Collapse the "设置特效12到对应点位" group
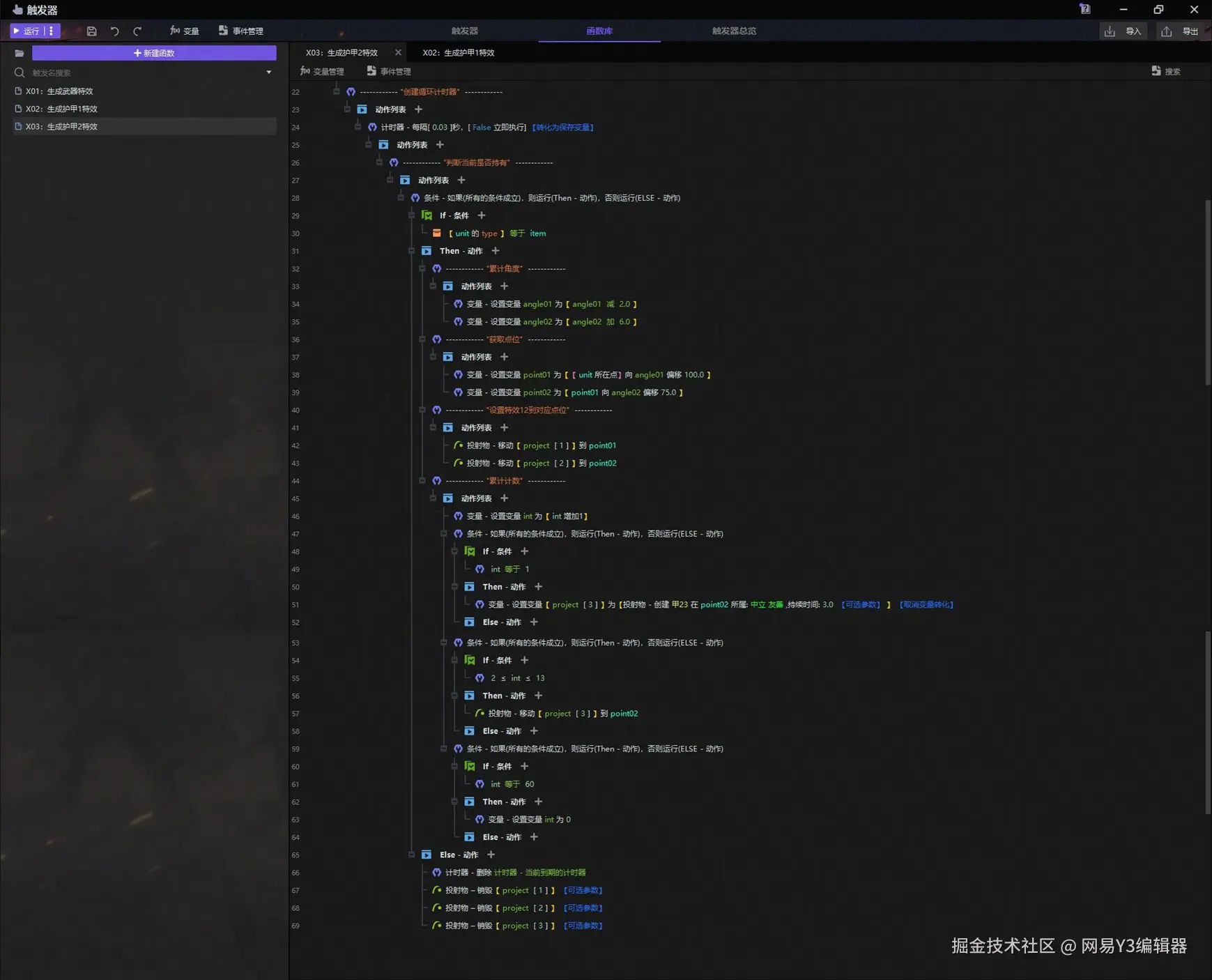 pos(423,410)
